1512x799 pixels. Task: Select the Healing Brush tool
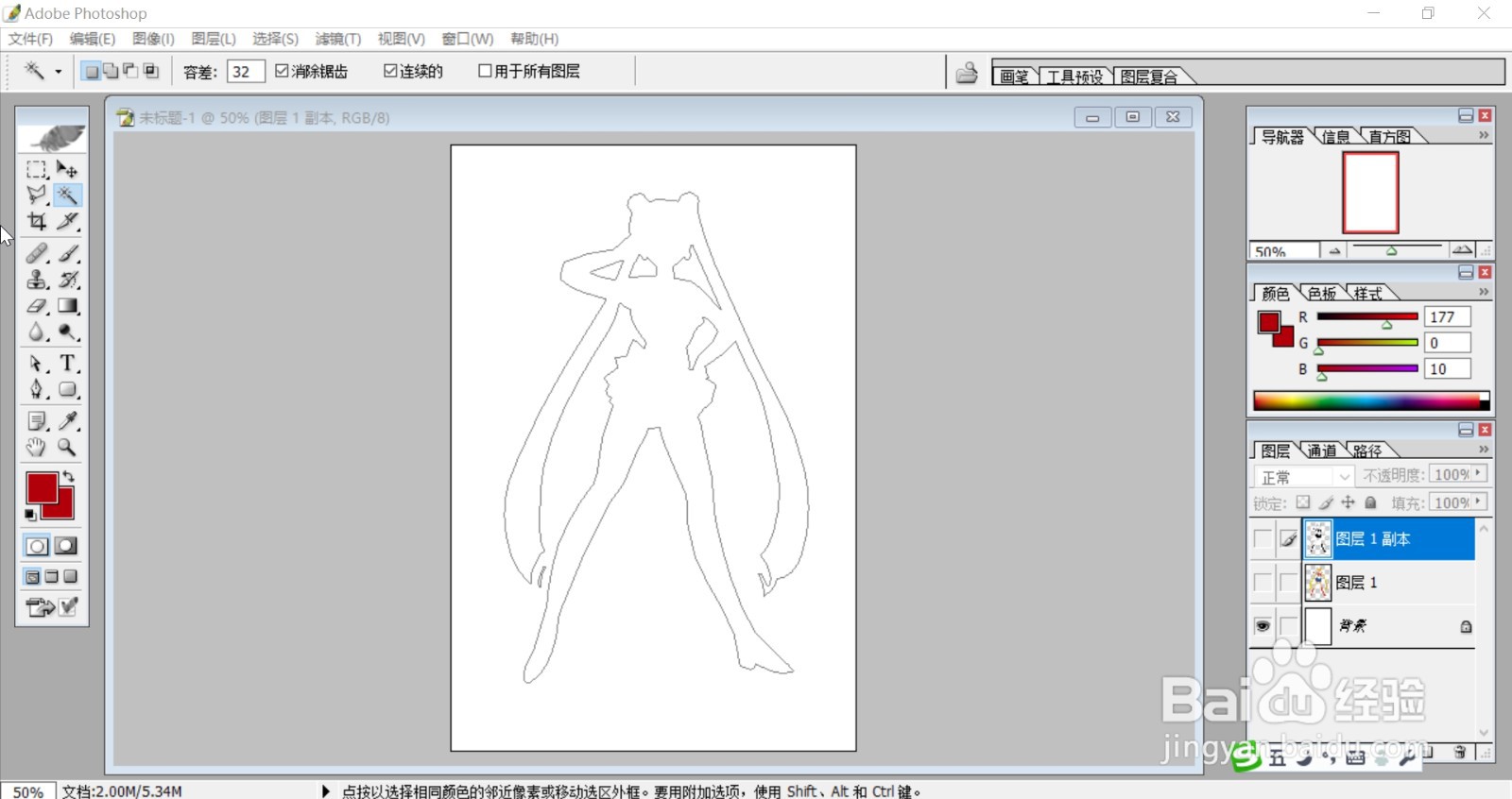pyautogui.click(x=37, y=253)
